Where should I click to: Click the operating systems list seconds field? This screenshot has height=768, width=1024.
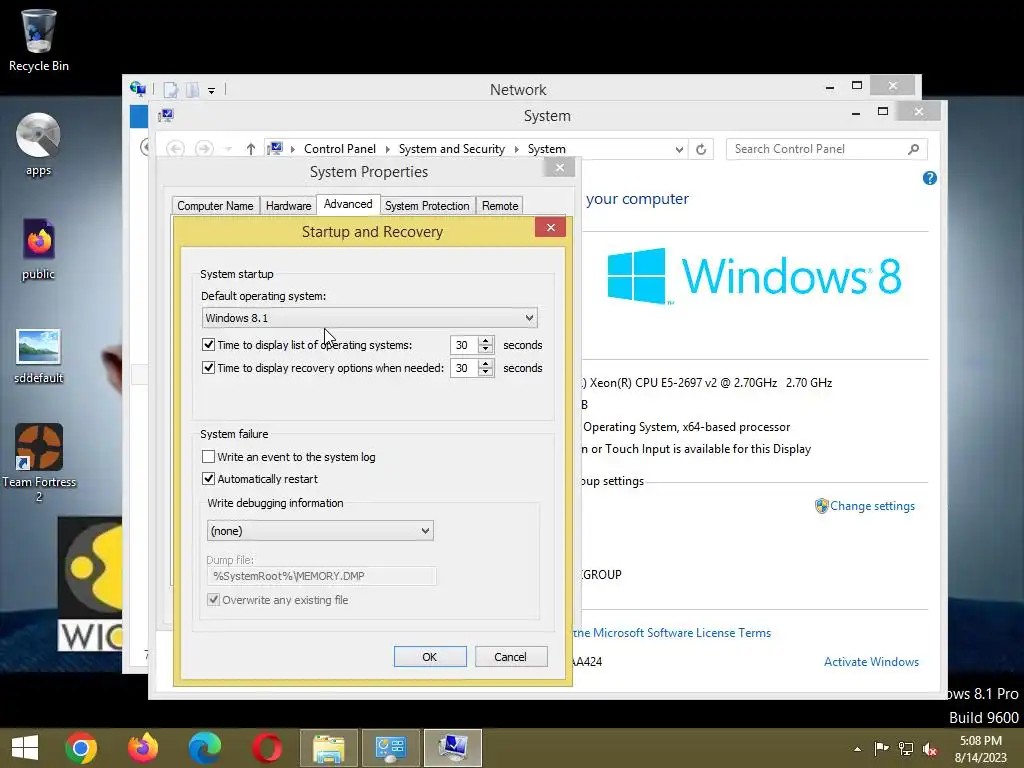(464, 345)
